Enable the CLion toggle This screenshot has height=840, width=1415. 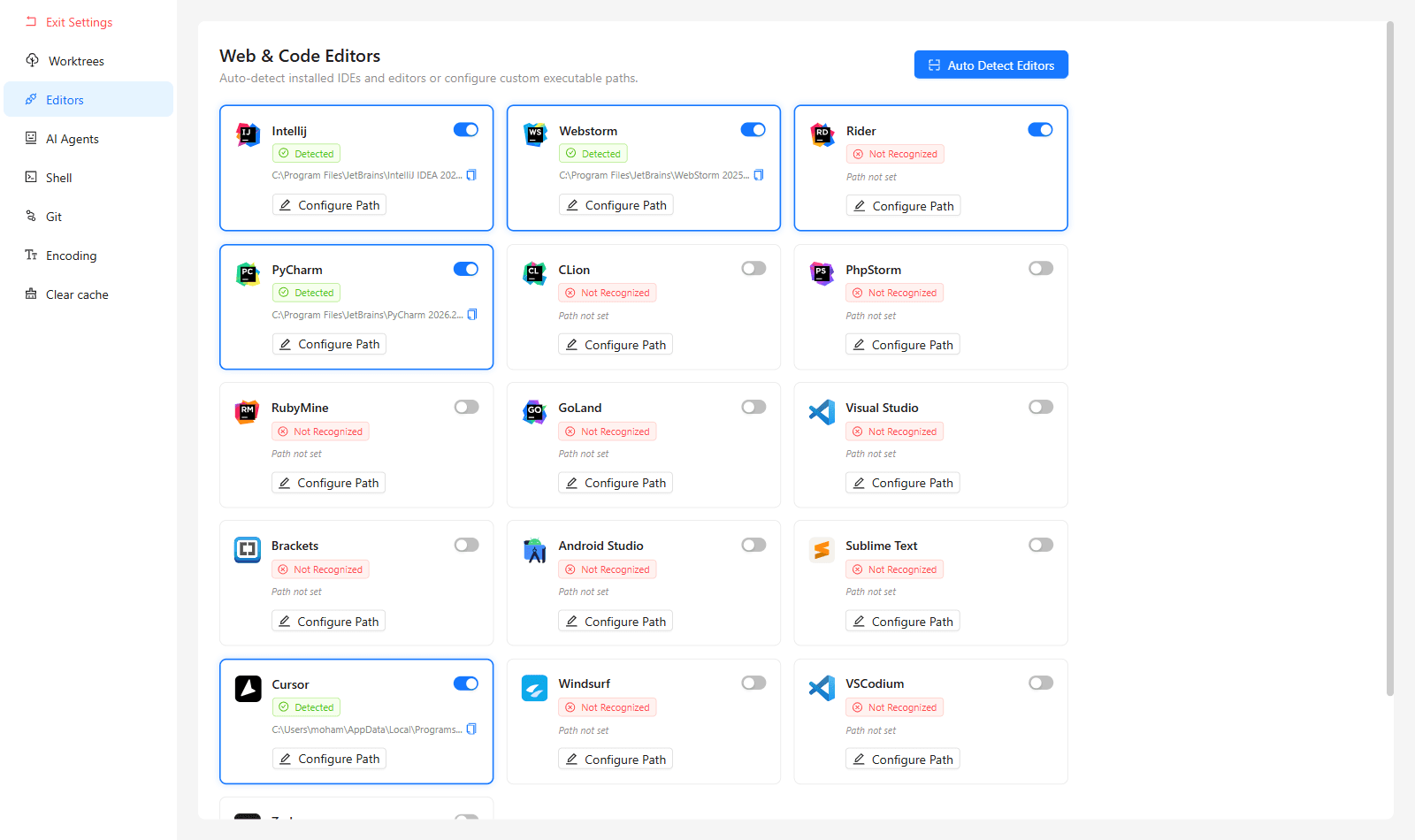coord(754,268)
